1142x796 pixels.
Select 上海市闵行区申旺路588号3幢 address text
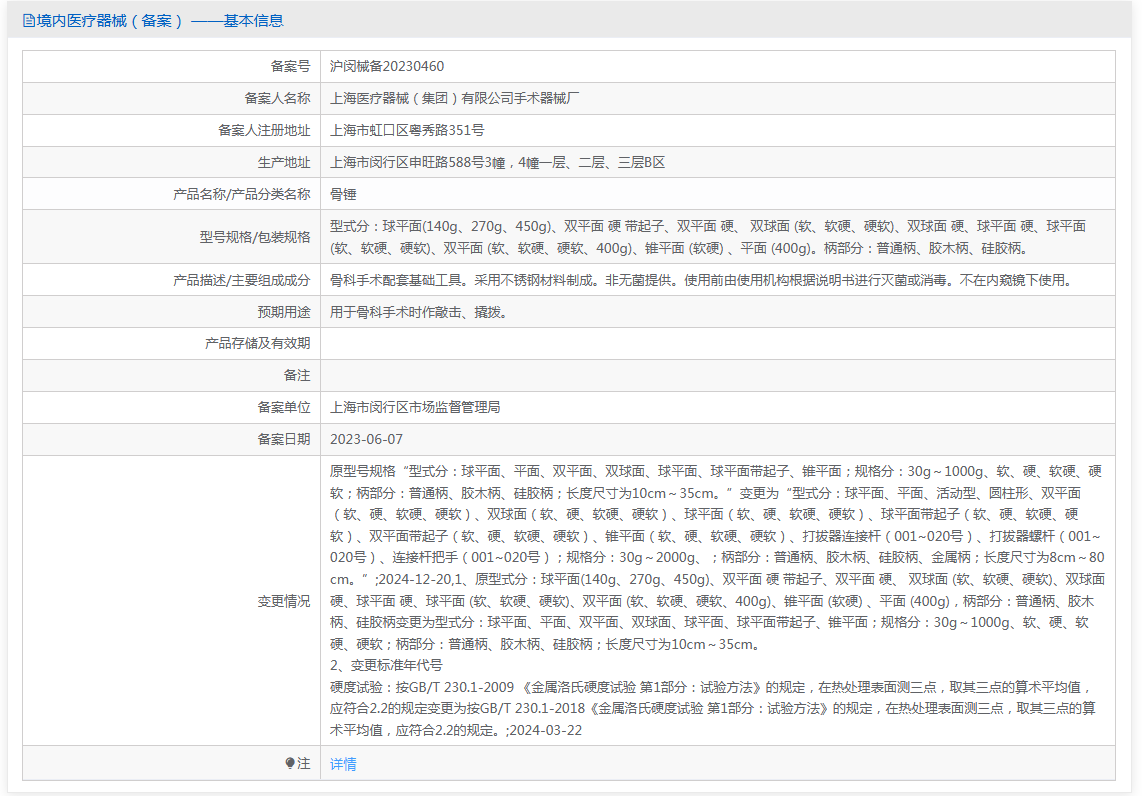[x=497, y=162]
